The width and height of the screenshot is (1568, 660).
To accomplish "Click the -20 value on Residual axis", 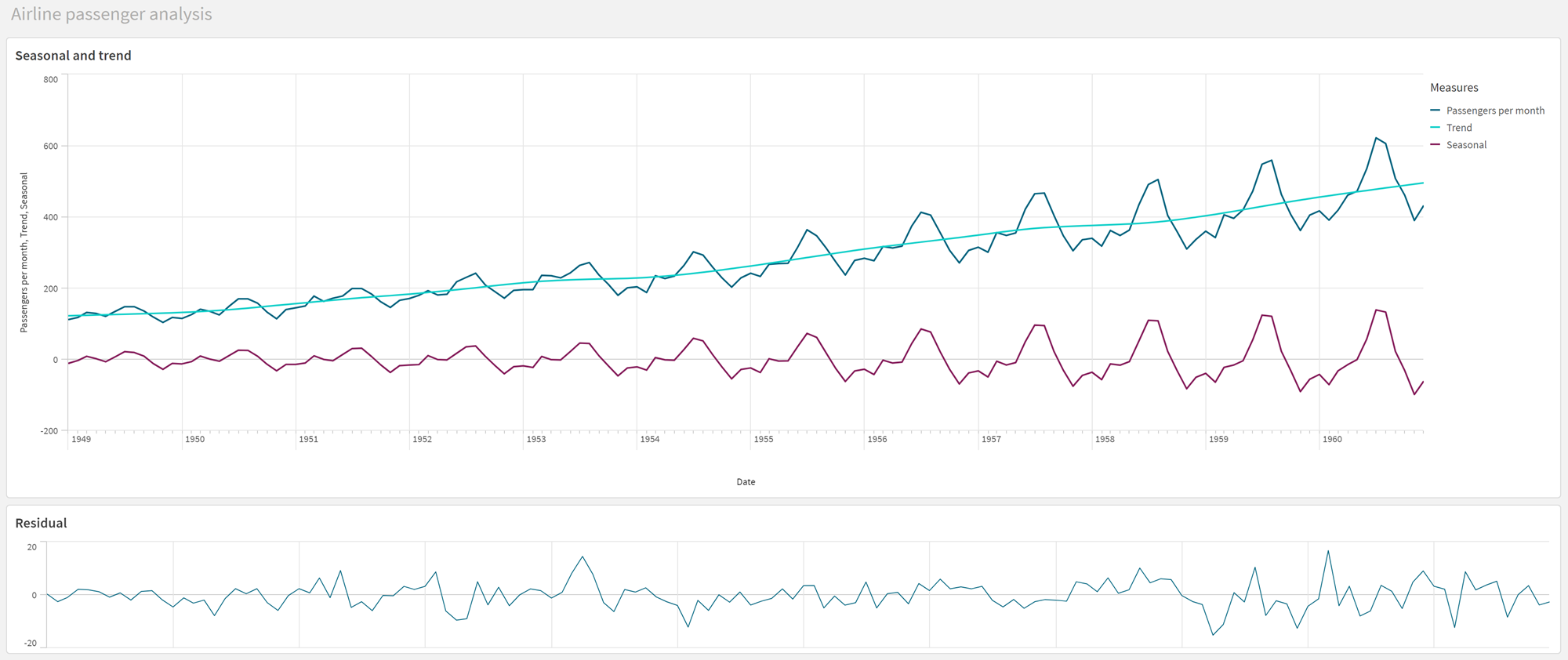I will (x=31, y=643).
